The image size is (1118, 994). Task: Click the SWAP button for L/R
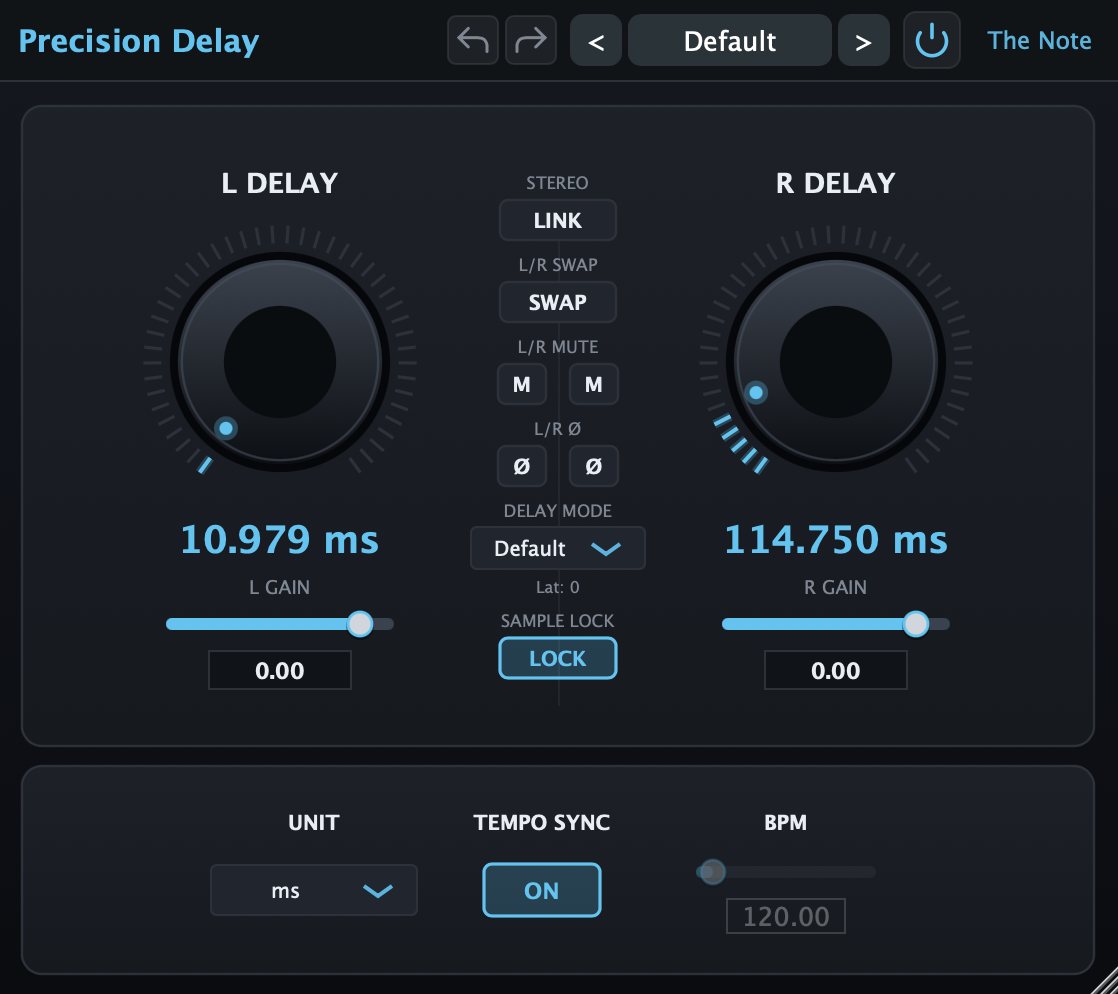point(558,302)
